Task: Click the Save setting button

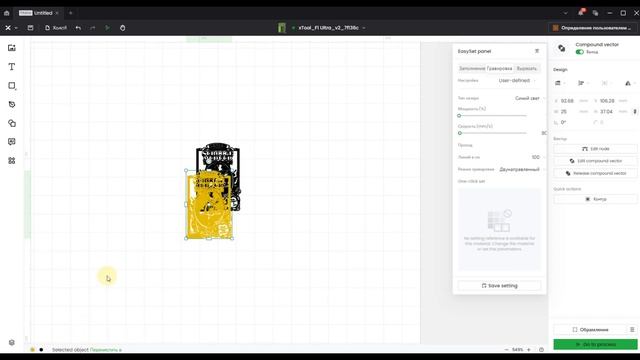Action: coord(500,286)
